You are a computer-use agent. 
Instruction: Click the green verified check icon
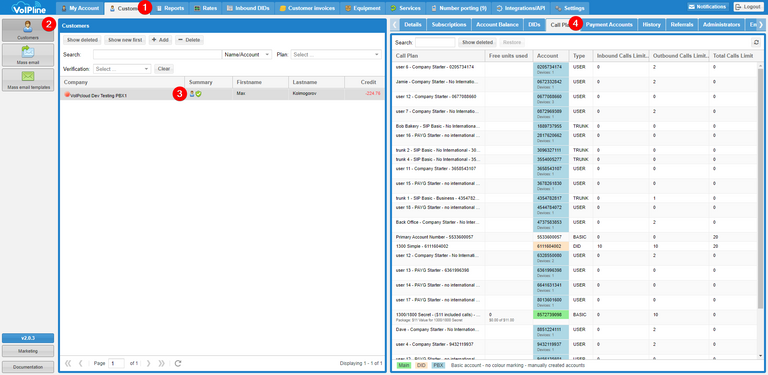(199, 94)
